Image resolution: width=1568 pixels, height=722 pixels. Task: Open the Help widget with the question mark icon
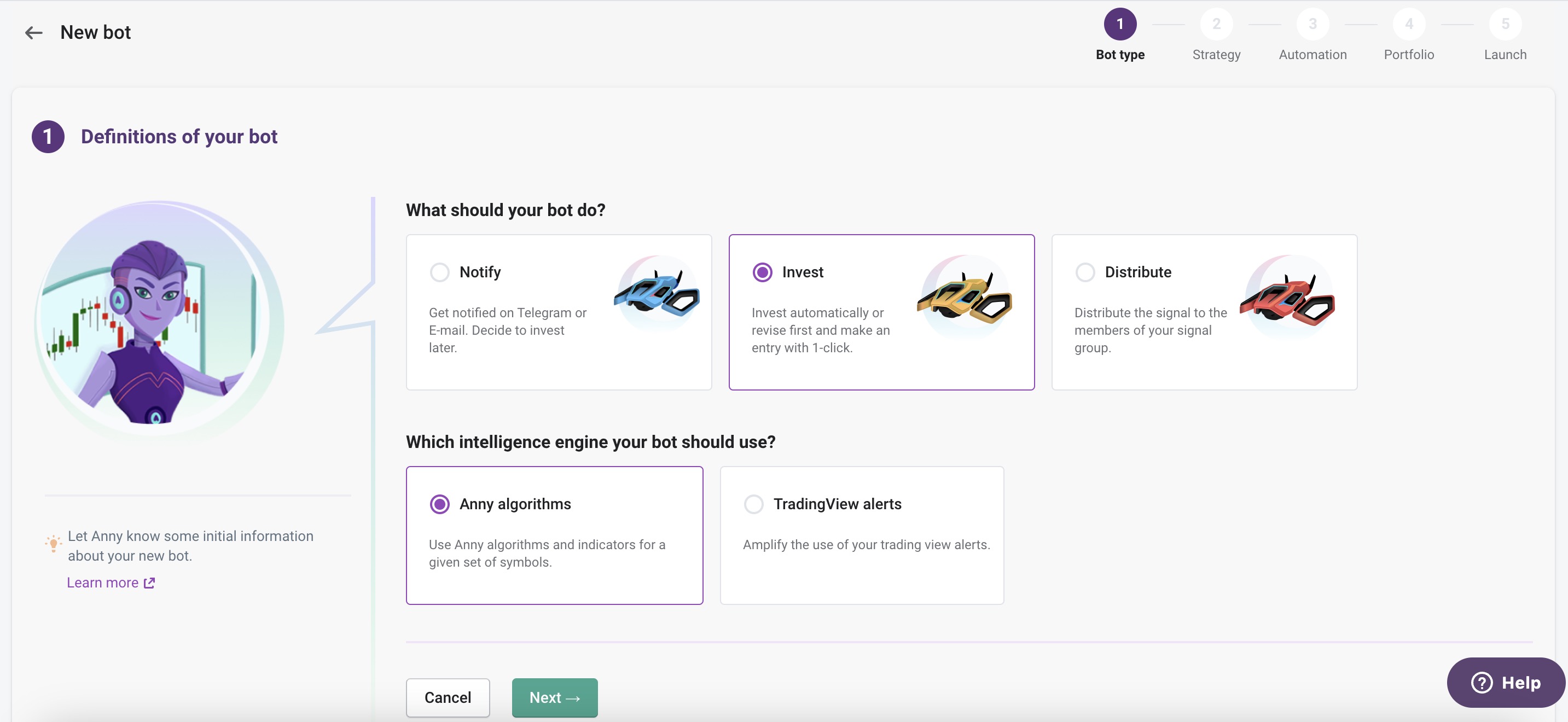click(1482, 683)
